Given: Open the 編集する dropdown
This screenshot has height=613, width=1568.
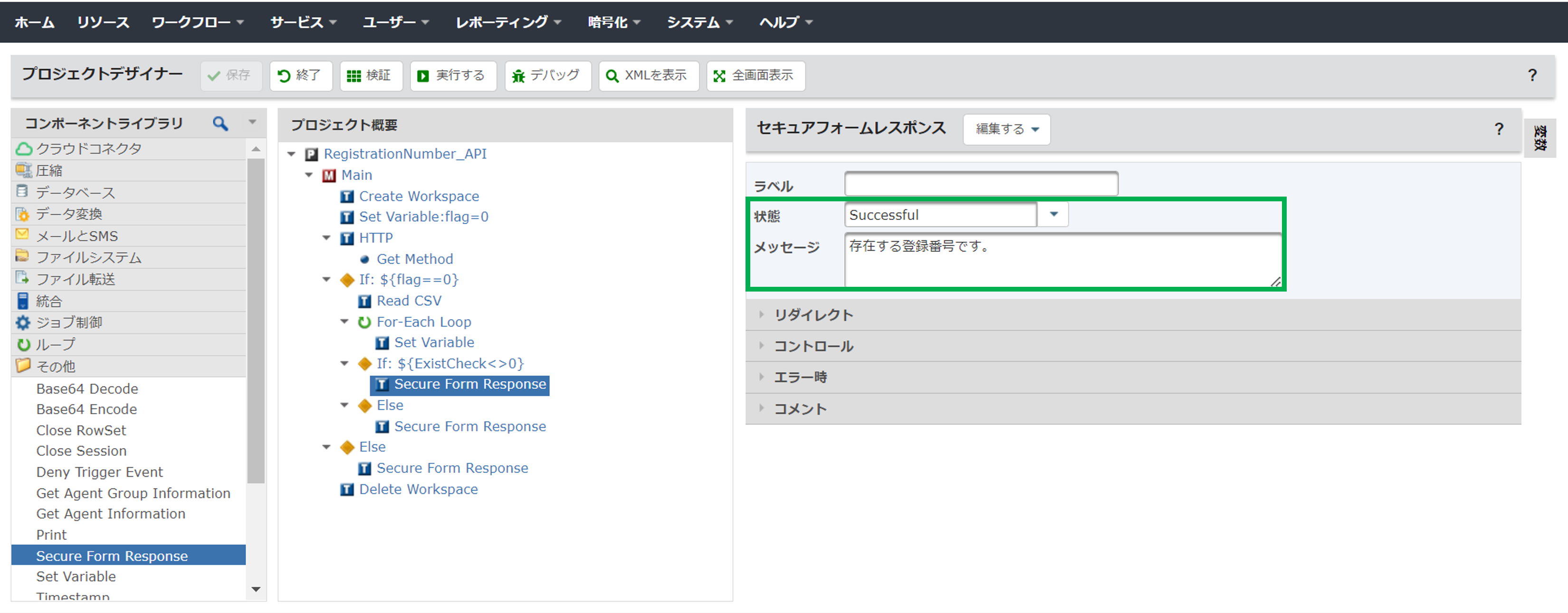Looking at the screenshot, I should [x=1006, y=130].
